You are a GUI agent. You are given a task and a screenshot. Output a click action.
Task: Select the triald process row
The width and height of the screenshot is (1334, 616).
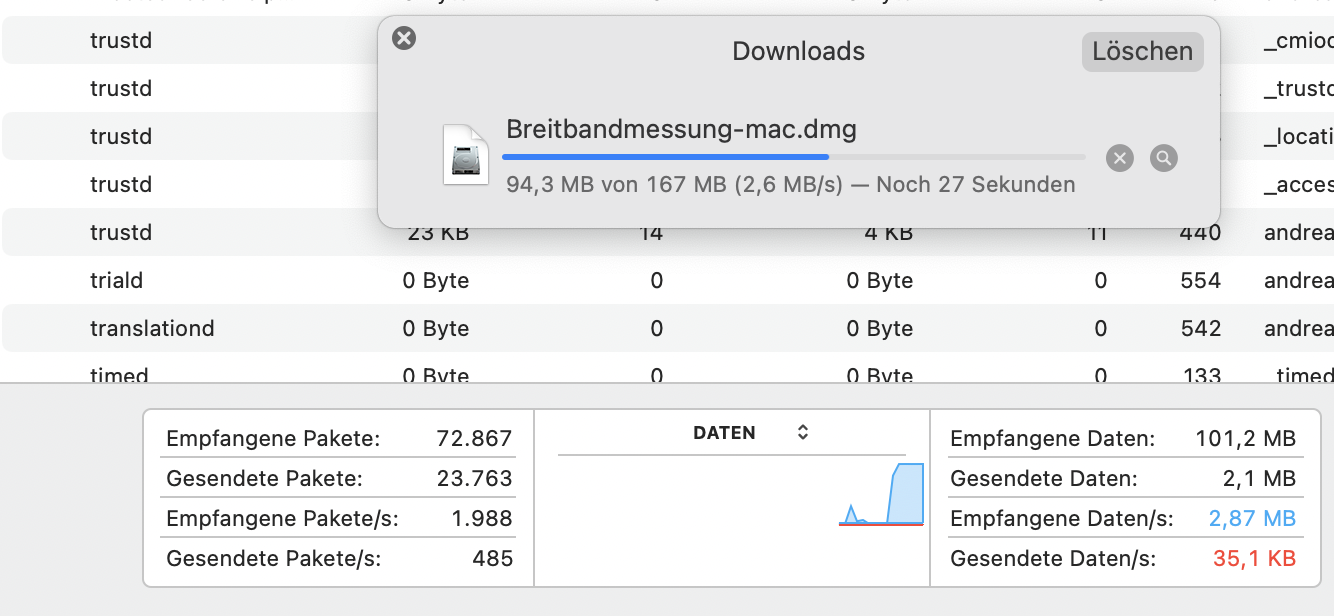tap(117, 281)
